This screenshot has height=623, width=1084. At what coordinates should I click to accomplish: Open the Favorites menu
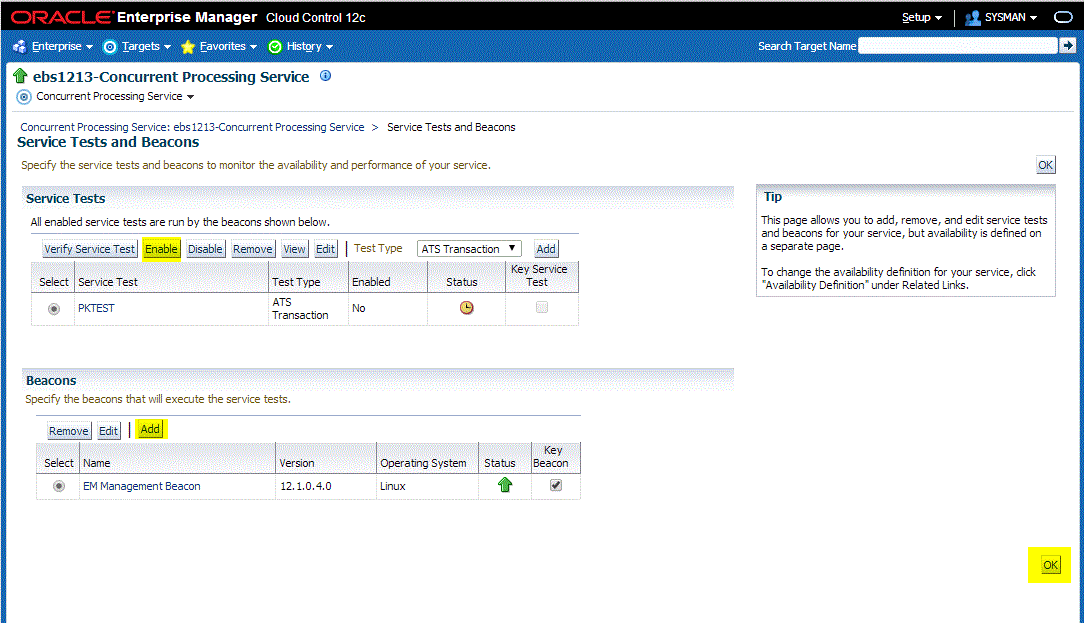tap(227, 46)
